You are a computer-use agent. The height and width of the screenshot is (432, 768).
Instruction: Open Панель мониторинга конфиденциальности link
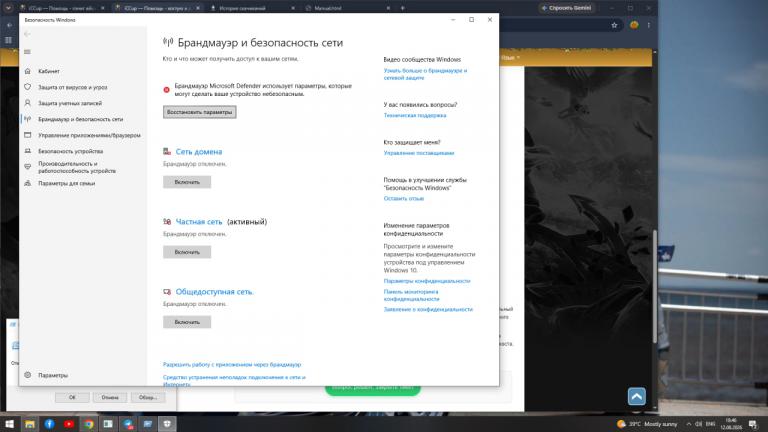pyautogui.click(x=411, y=295)
